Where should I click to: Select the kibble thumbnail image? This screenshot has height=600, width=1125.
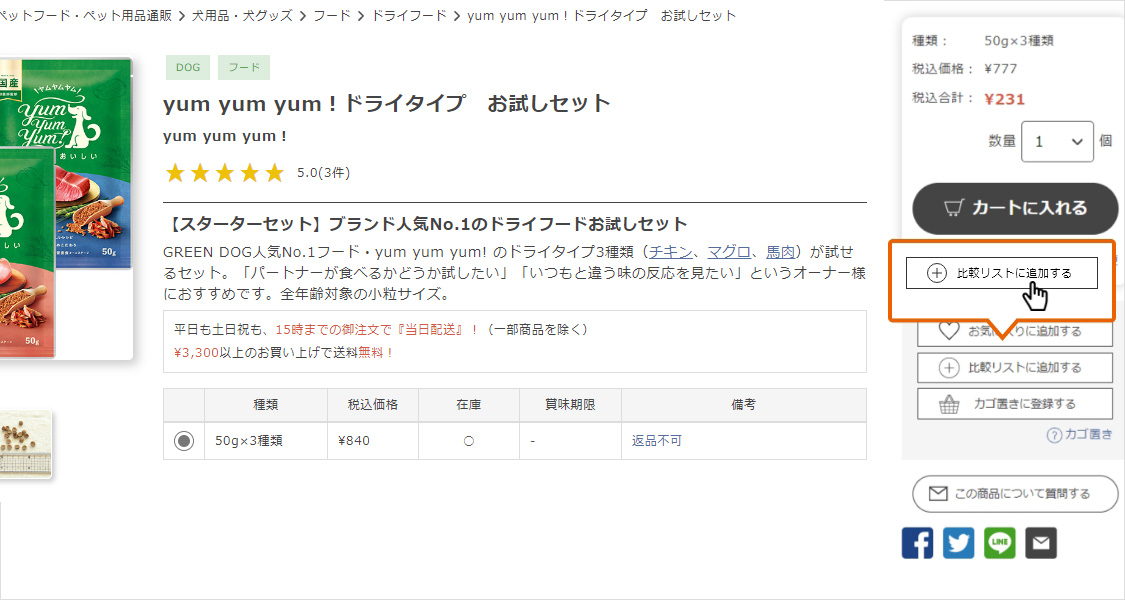tap(26, 444)
